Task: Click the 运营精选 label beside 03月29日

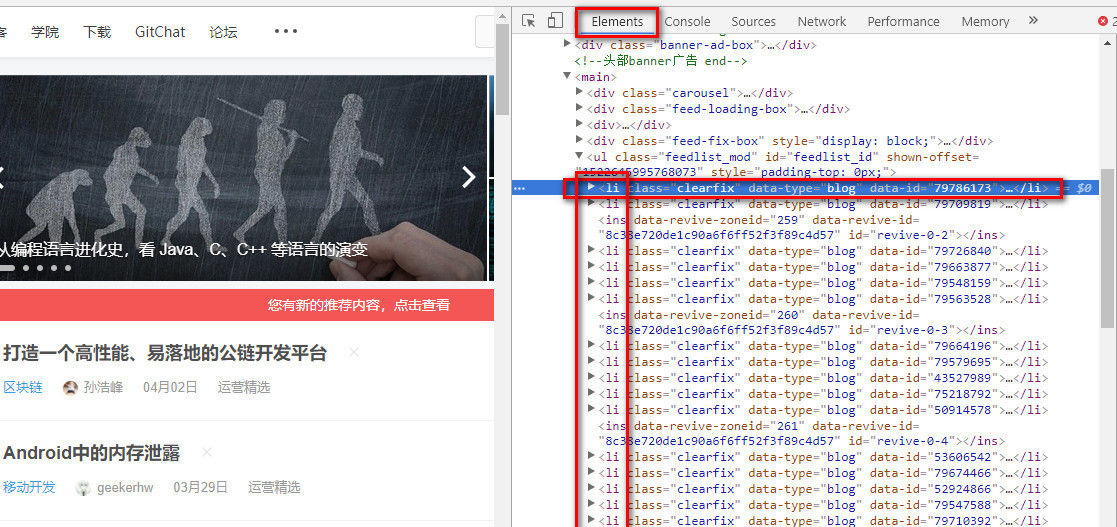Action: pyautogui.click(x=274, y=488)
